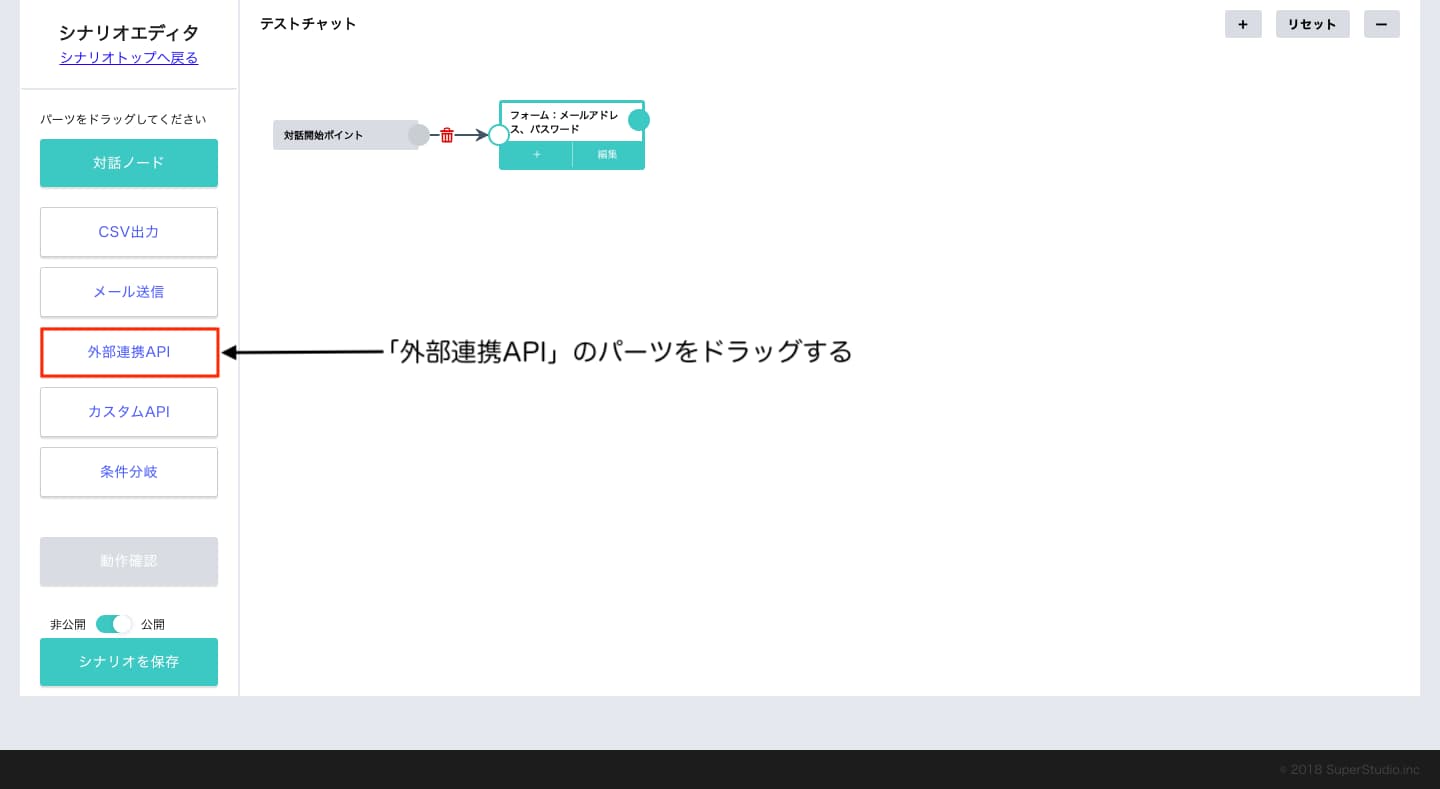Delete the connection using the red trash icon
1440x789 pixels.
447,134
